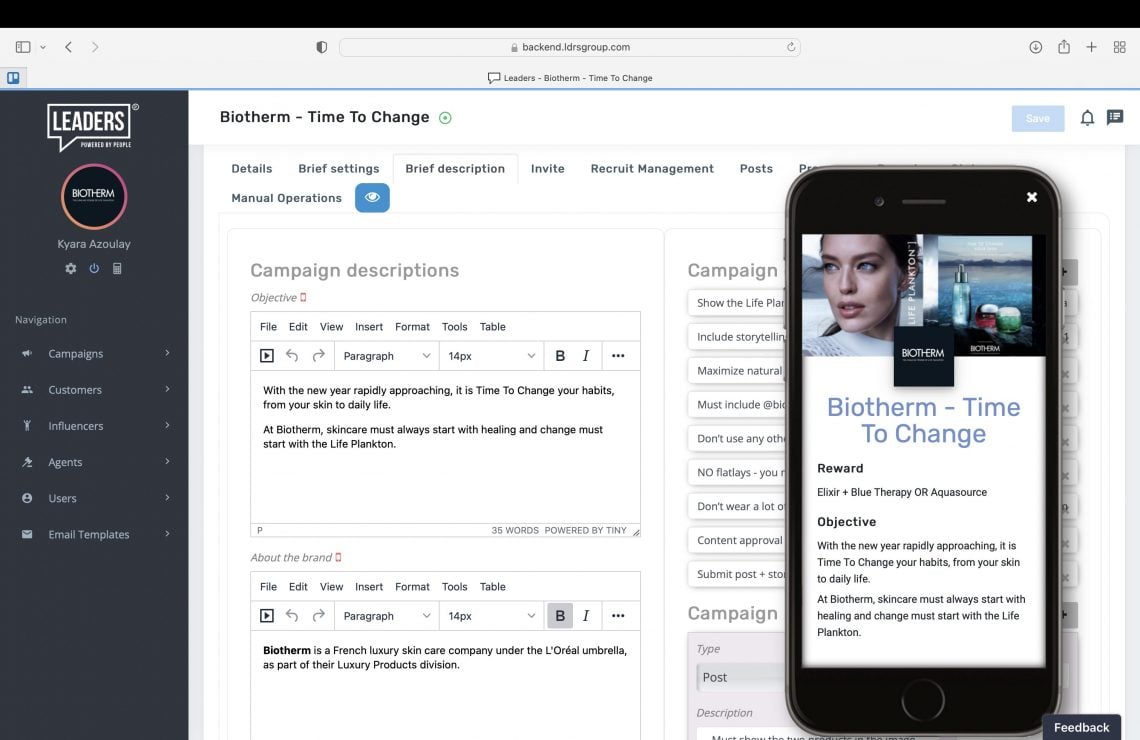This screenshot has width=1140, height=740.
Task: Open the Paragraph style dropdown in the Objective editor
Action: [386, 355]
